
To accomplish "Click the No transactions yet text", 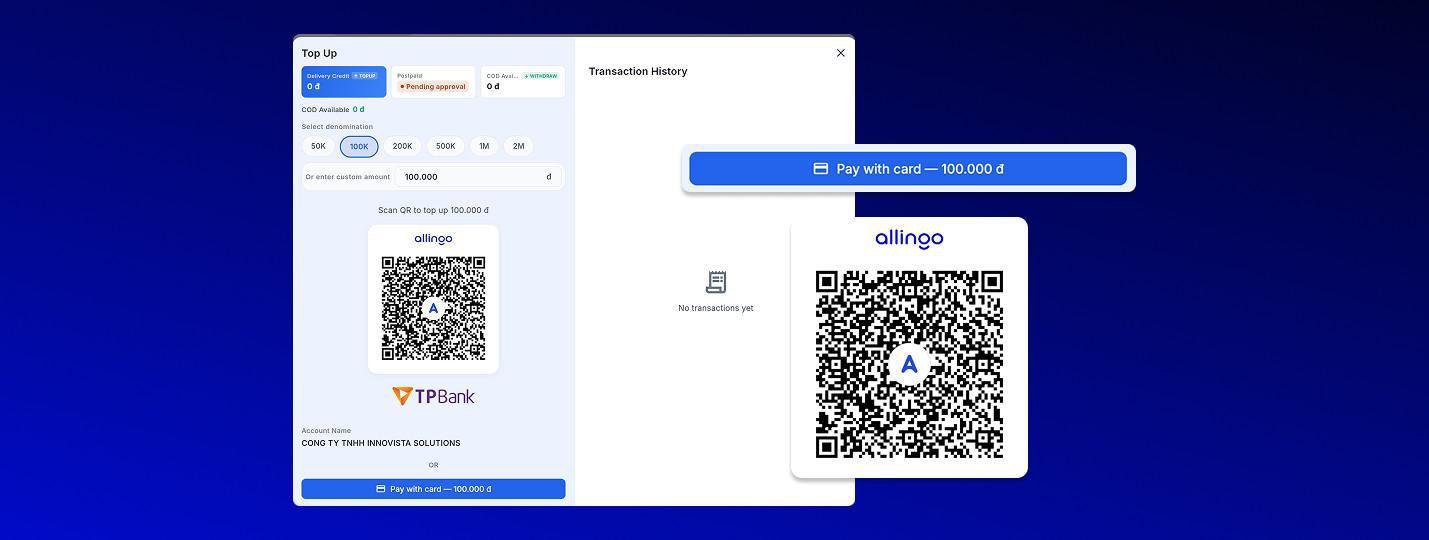I will pyautogui.click(x=716, y=308).
